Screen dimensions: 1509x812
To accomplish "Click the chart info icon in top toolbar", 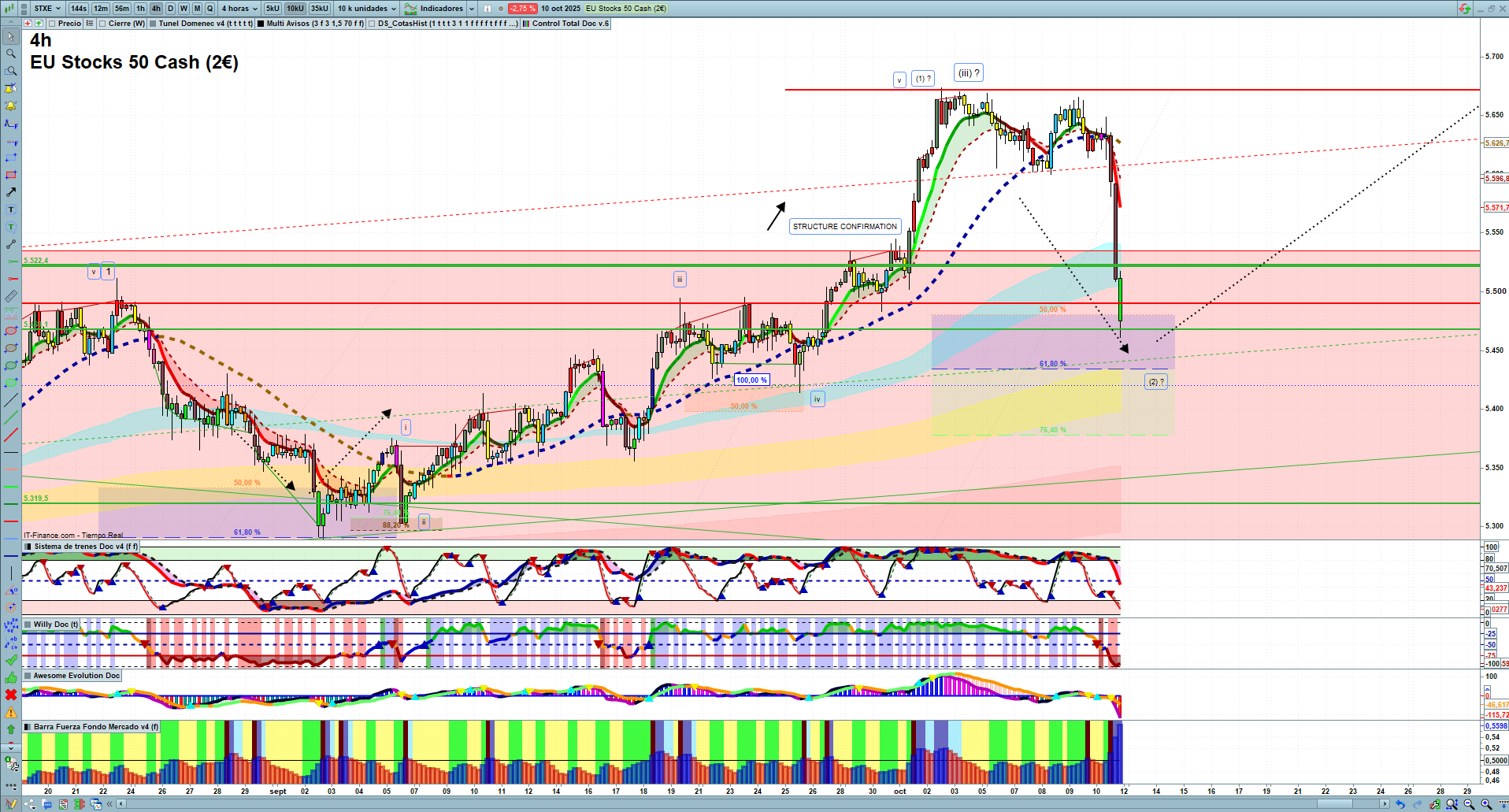I will coord(487,9).
